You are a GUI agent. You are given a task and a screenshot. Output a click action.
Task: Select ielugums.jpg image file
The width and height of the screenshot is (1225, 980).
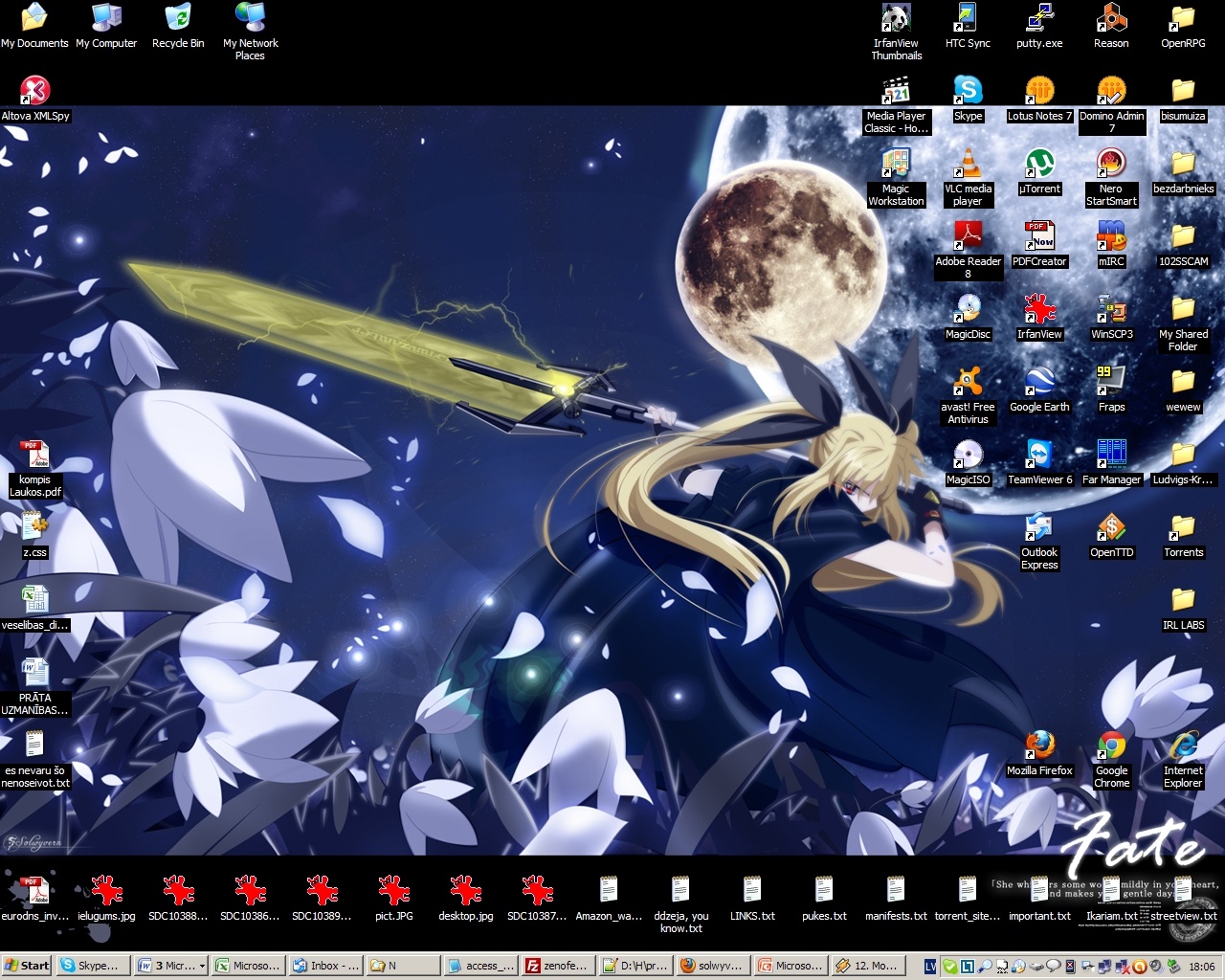pyautogui.click(x=106, y=899)
